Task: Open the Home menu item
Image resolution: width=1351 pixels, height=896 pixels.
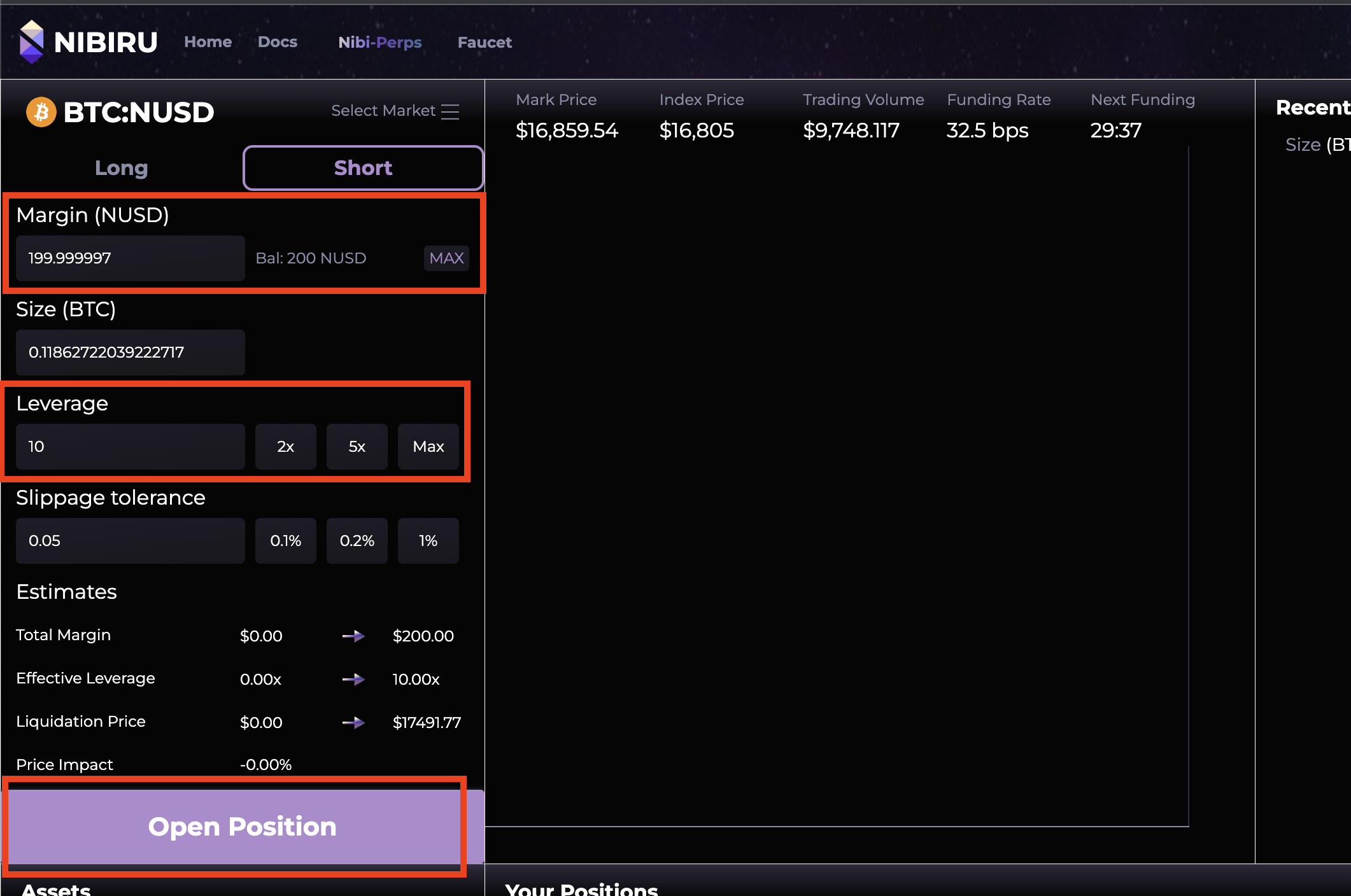Action: [208, 42]
